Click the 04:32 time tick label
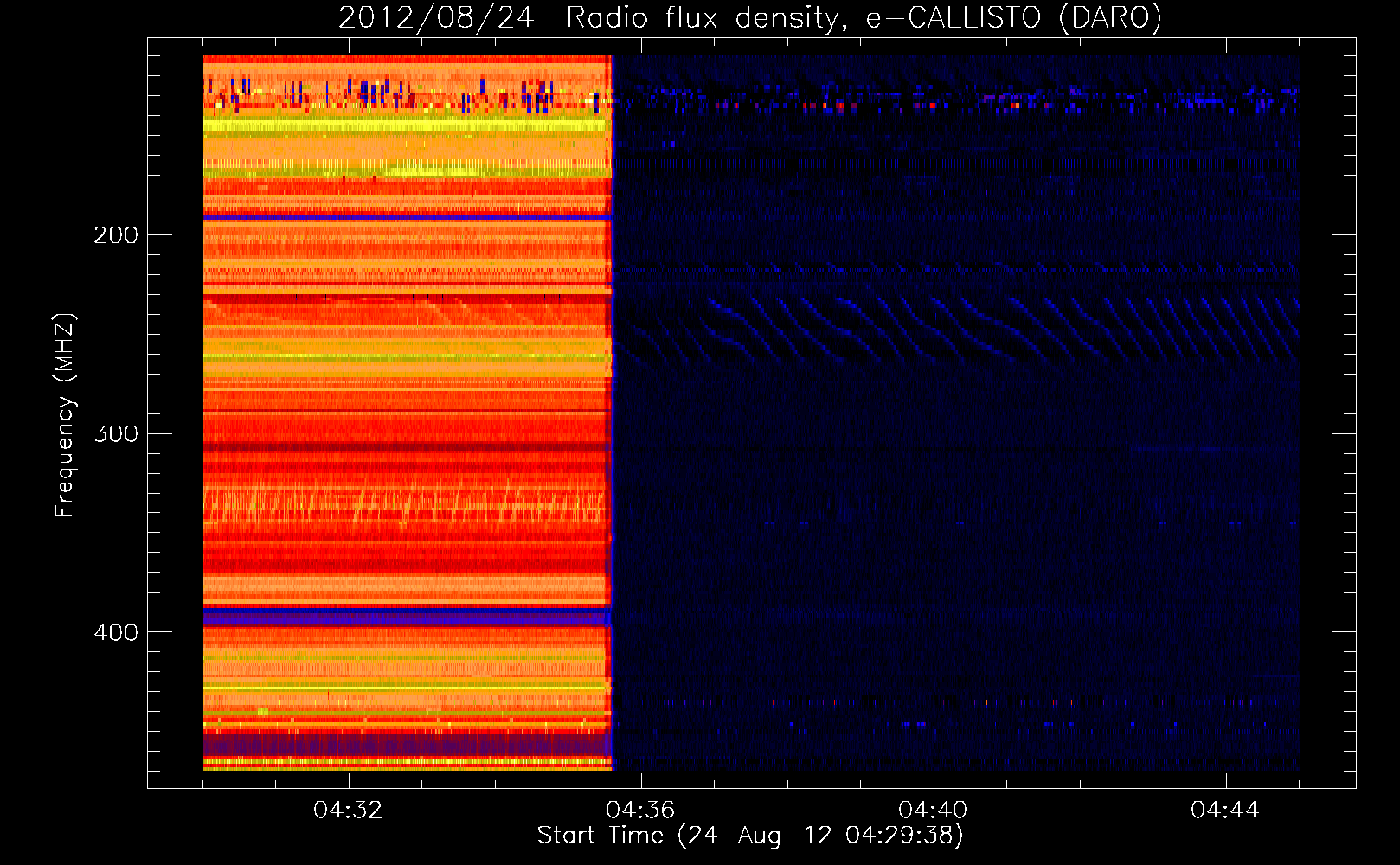 [x=348, y=810]
